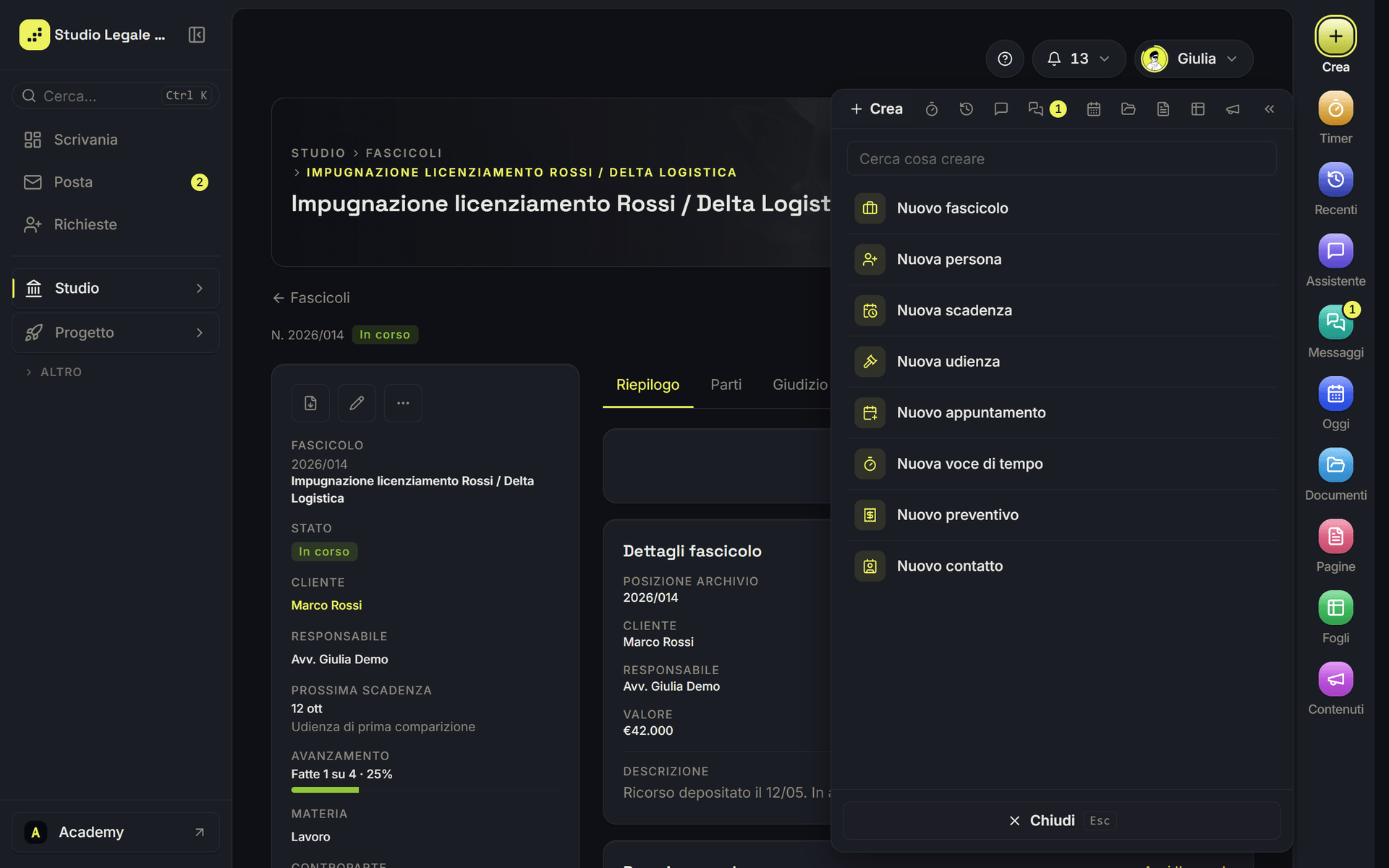Viewport: 1389px width, 868px height.
Task: Expand the Progetto sidebar section
Action: coord(116,333)
